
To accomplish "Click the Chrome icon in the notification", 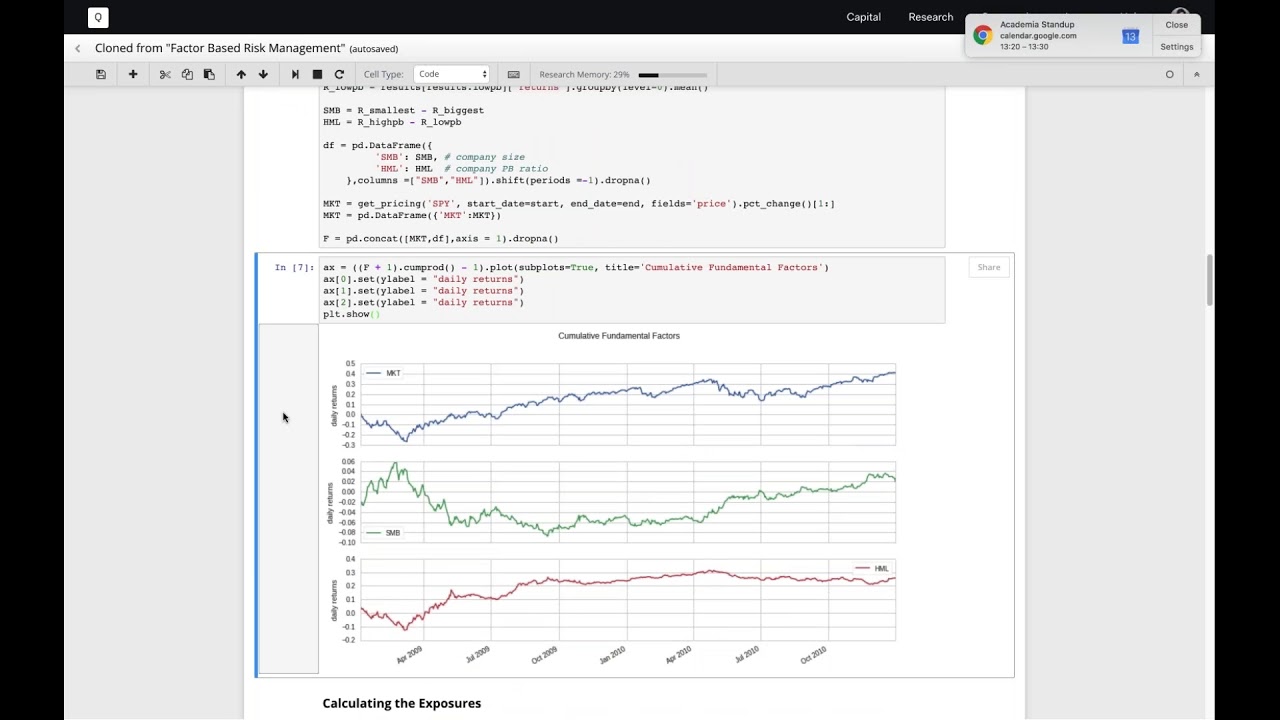I will coord(983,36).
